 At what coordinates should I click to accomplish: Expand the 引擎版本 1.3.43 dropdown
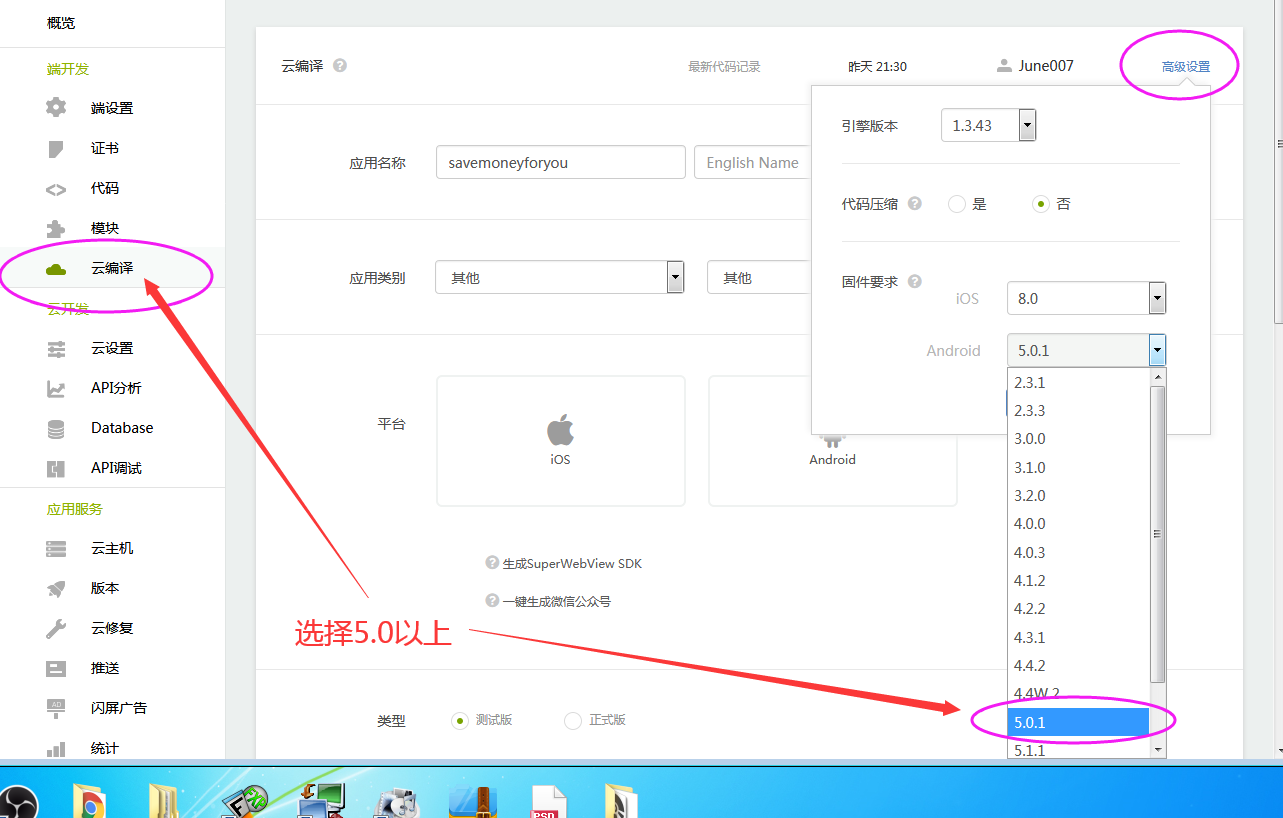pyautogui.click(x=1027, y=126)
